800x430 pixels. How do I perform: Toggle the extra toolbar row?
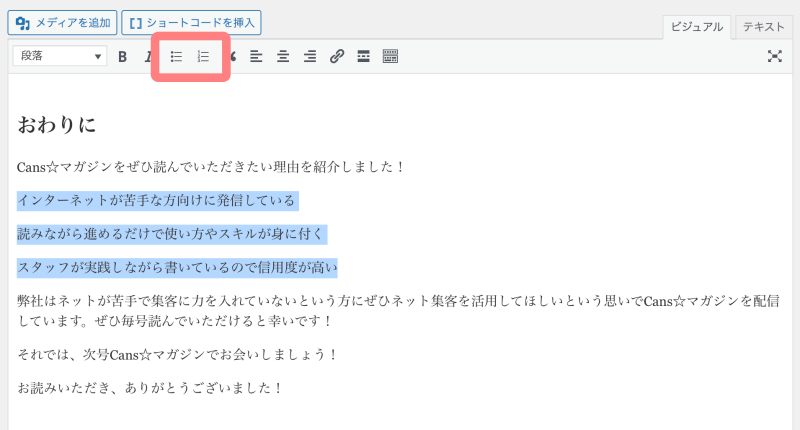coord(391,57)
